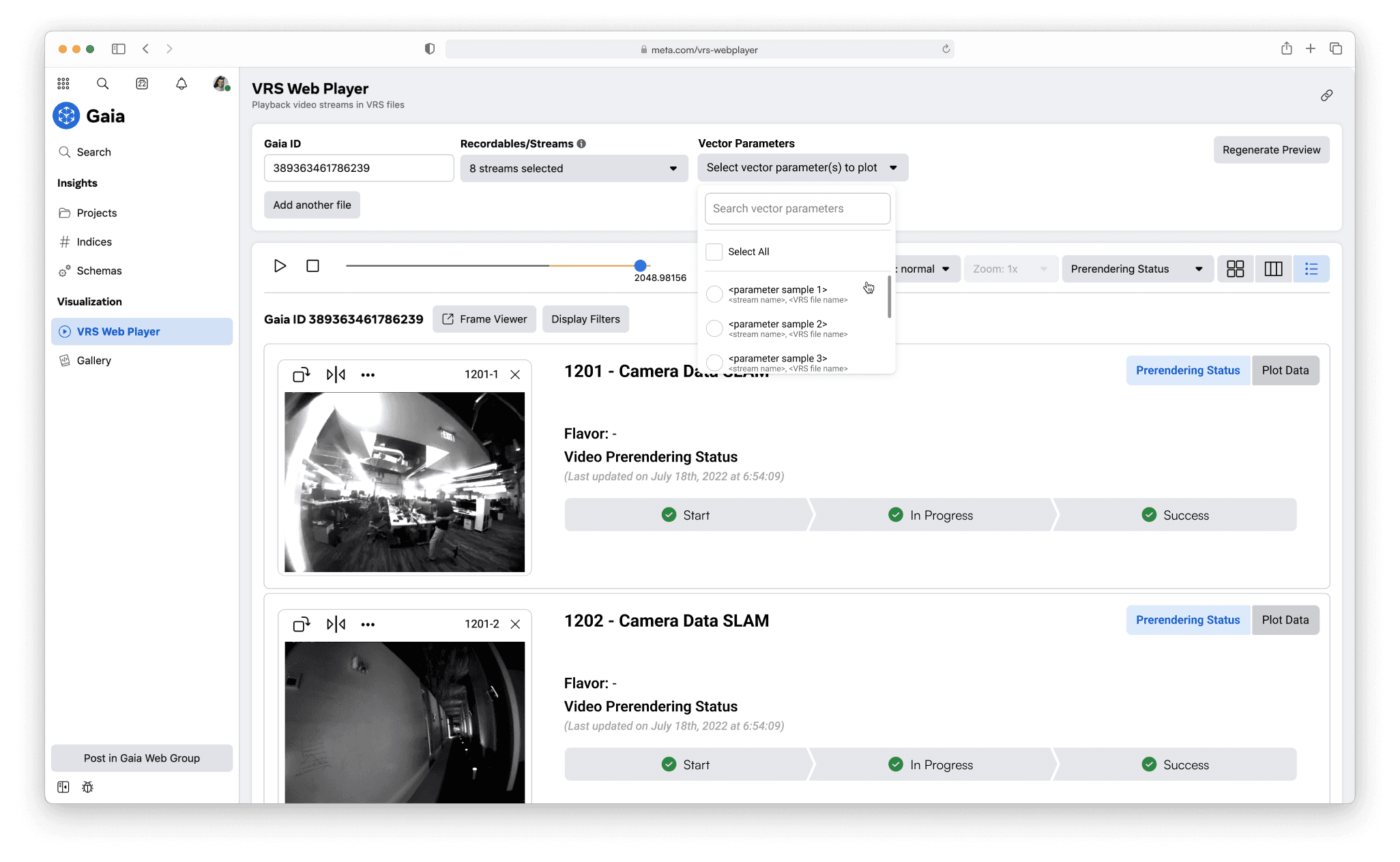Click the browser share icon
This screenshot has height=862, width=1400.
(x=1286, y=48)
